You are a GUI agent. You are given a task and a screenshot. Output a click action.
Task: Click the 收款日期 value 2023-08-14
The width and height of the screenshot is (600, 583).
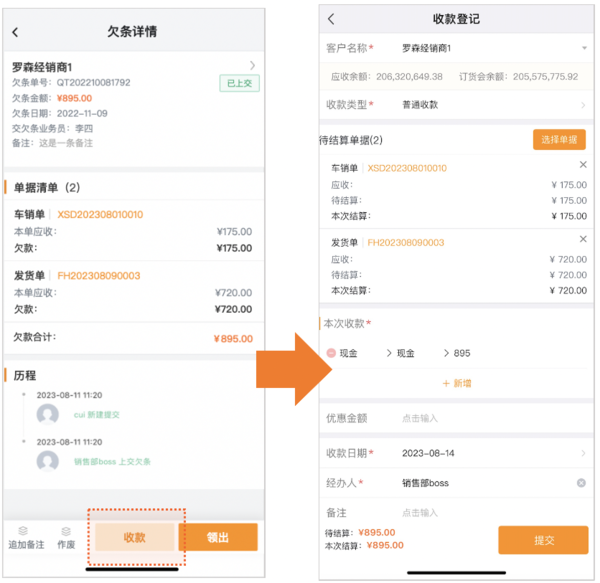(x=428, y=453)
